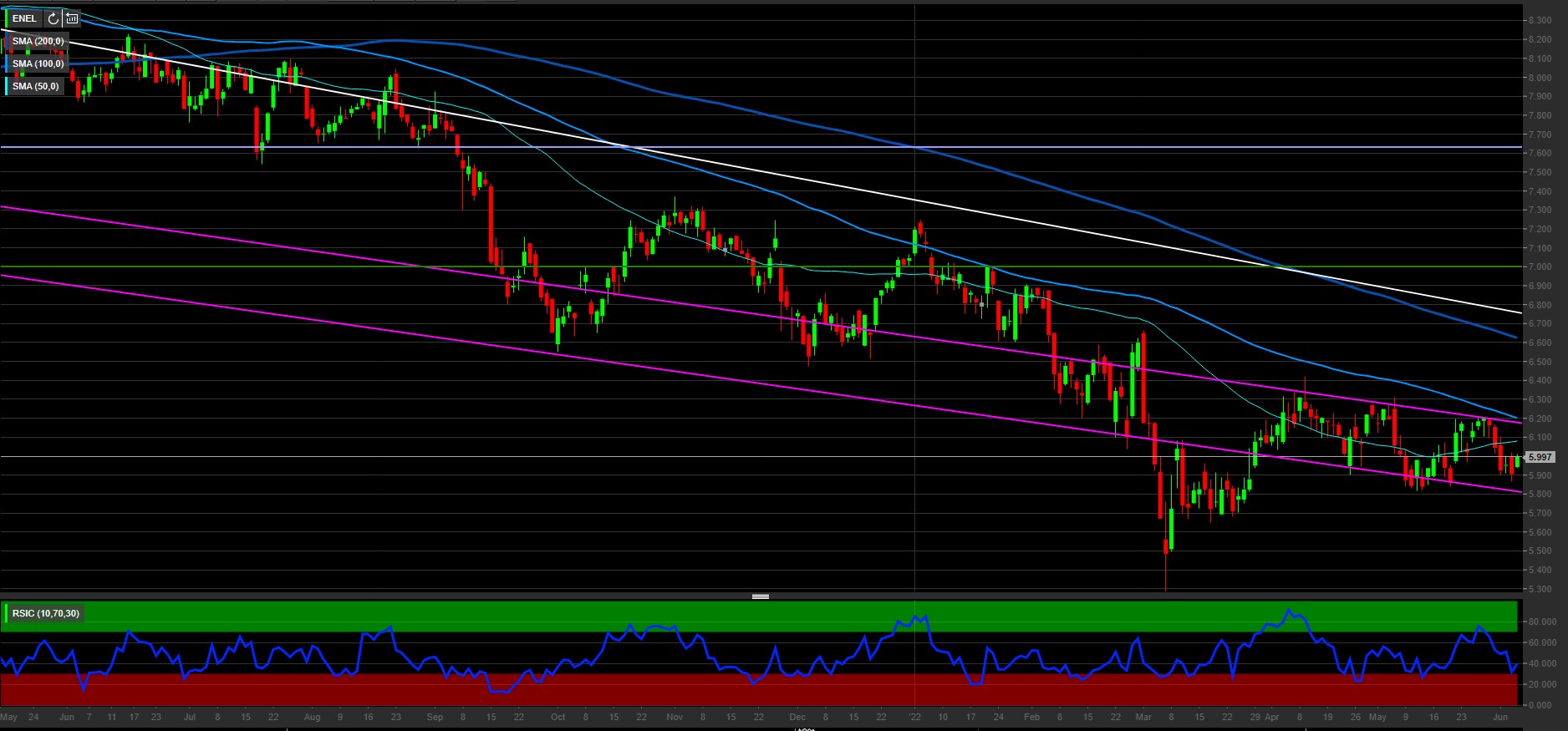Image resolution: width=1568 pixels, height=731 pixels.
Task: Select the RSIC (10,70,30) indicator label
Action: click(46, 613)
